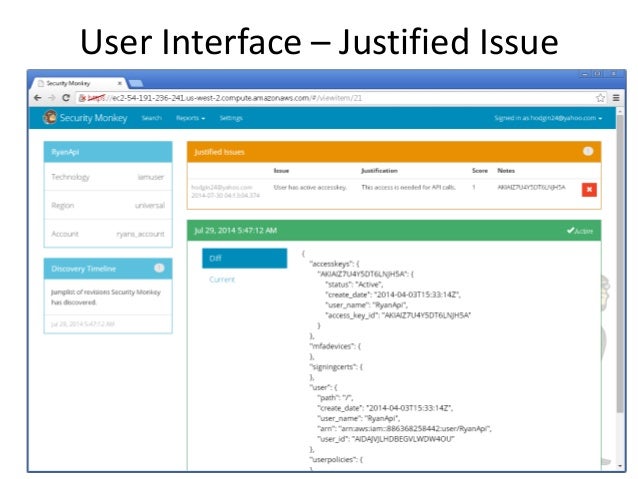
Task: Open a new browser tab
Action: pos(135,83)
